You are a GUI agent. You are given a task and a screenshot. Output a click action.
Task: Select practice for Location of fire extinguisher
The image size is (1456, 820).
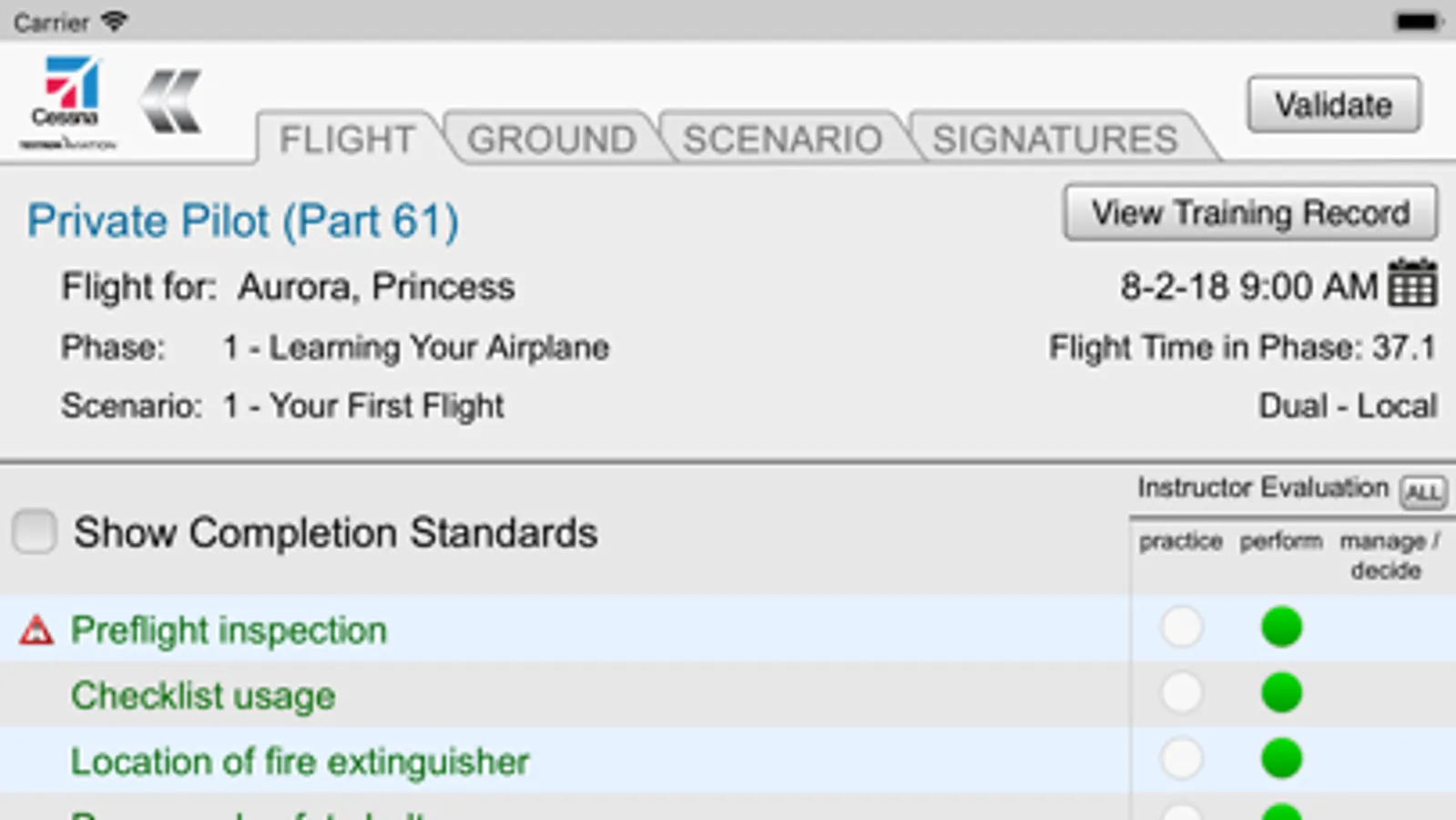point(1181,759)
